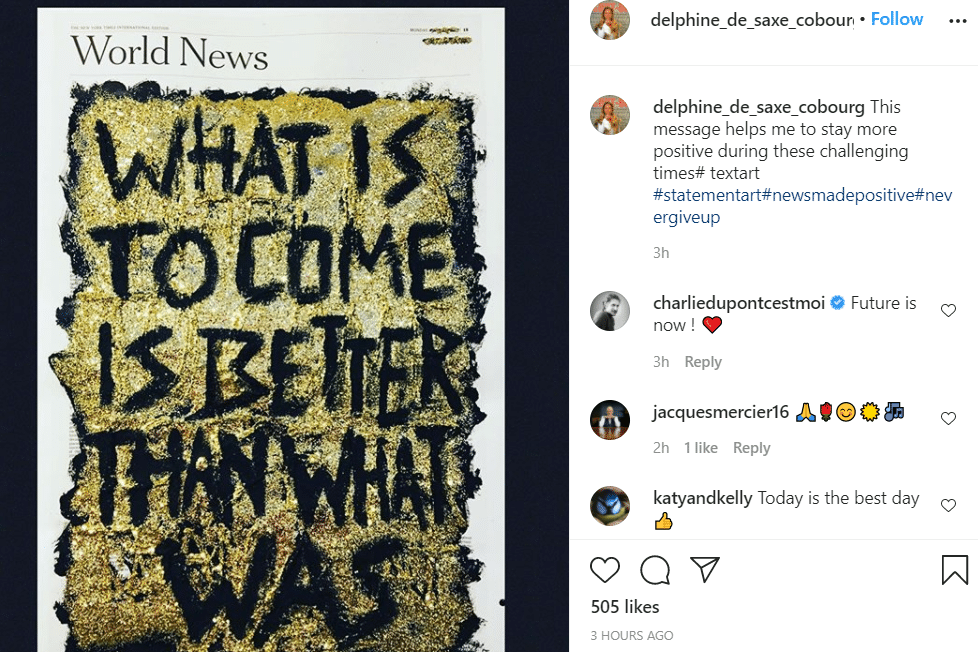
Task: Open katyandkelly's profile avatar
Action: click(609, 505)
